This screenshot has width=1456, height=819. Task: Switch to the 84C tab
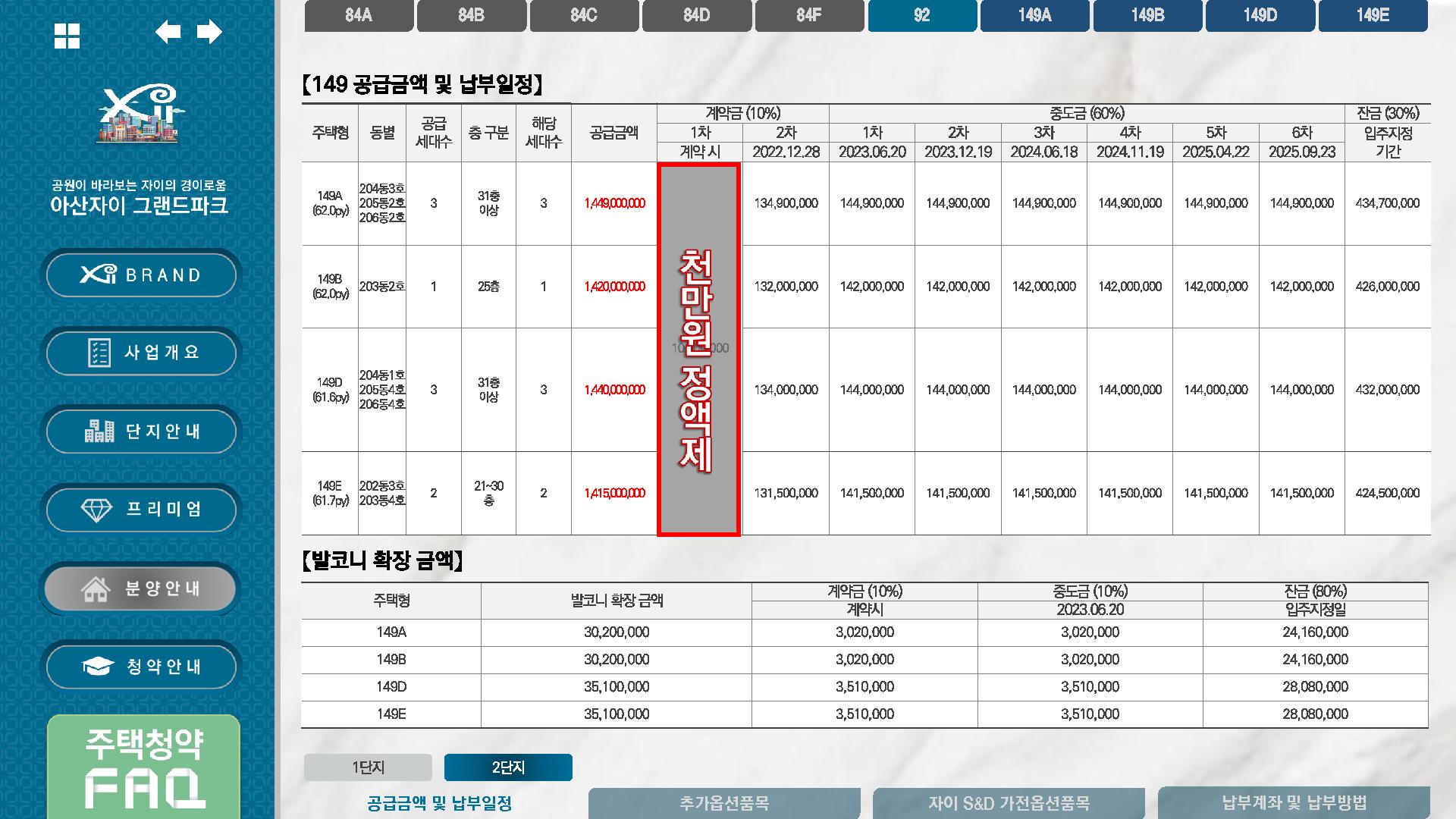click(x=584, y=15)
